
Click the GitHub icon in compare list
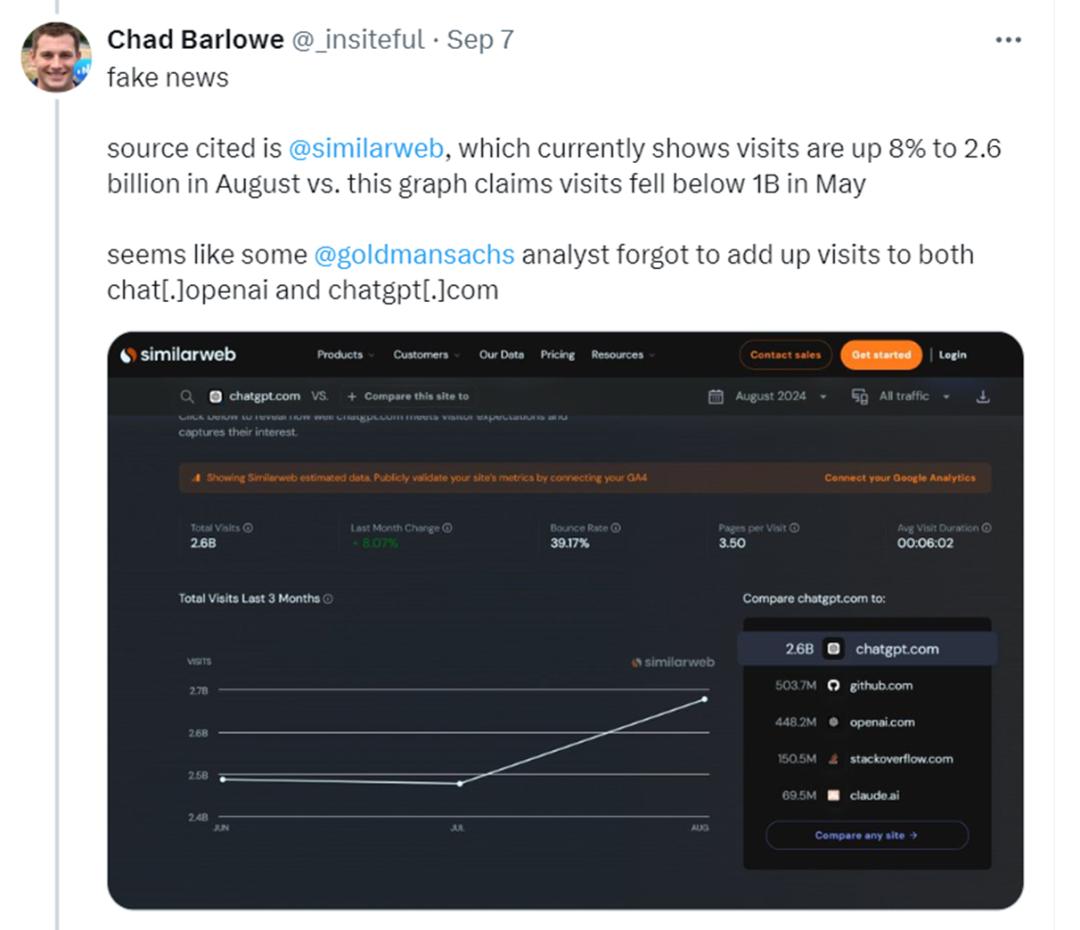click(833, 686)
